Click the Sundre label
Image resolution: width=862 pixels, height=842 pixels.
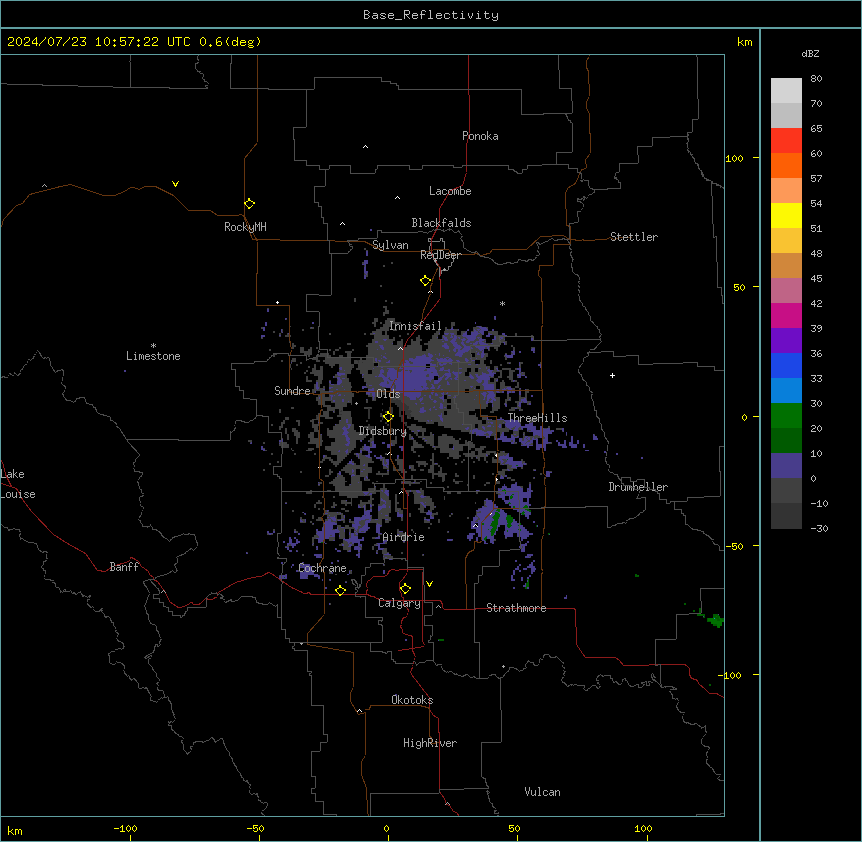click(x=292, y=391)
